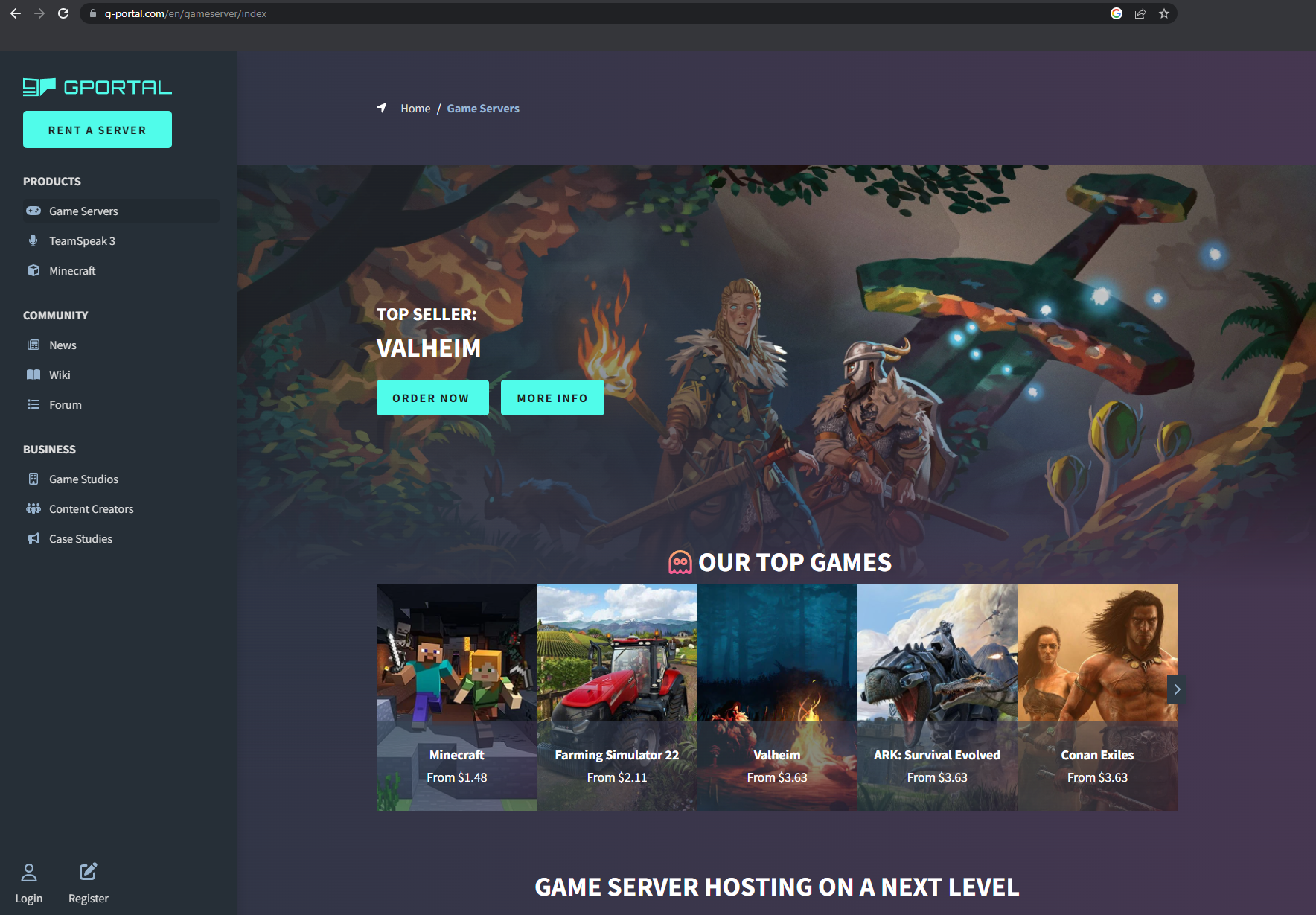Click the Game Servers gamepad icon
The height and width of the screenshot is (915, 1316).
(33, 211)
